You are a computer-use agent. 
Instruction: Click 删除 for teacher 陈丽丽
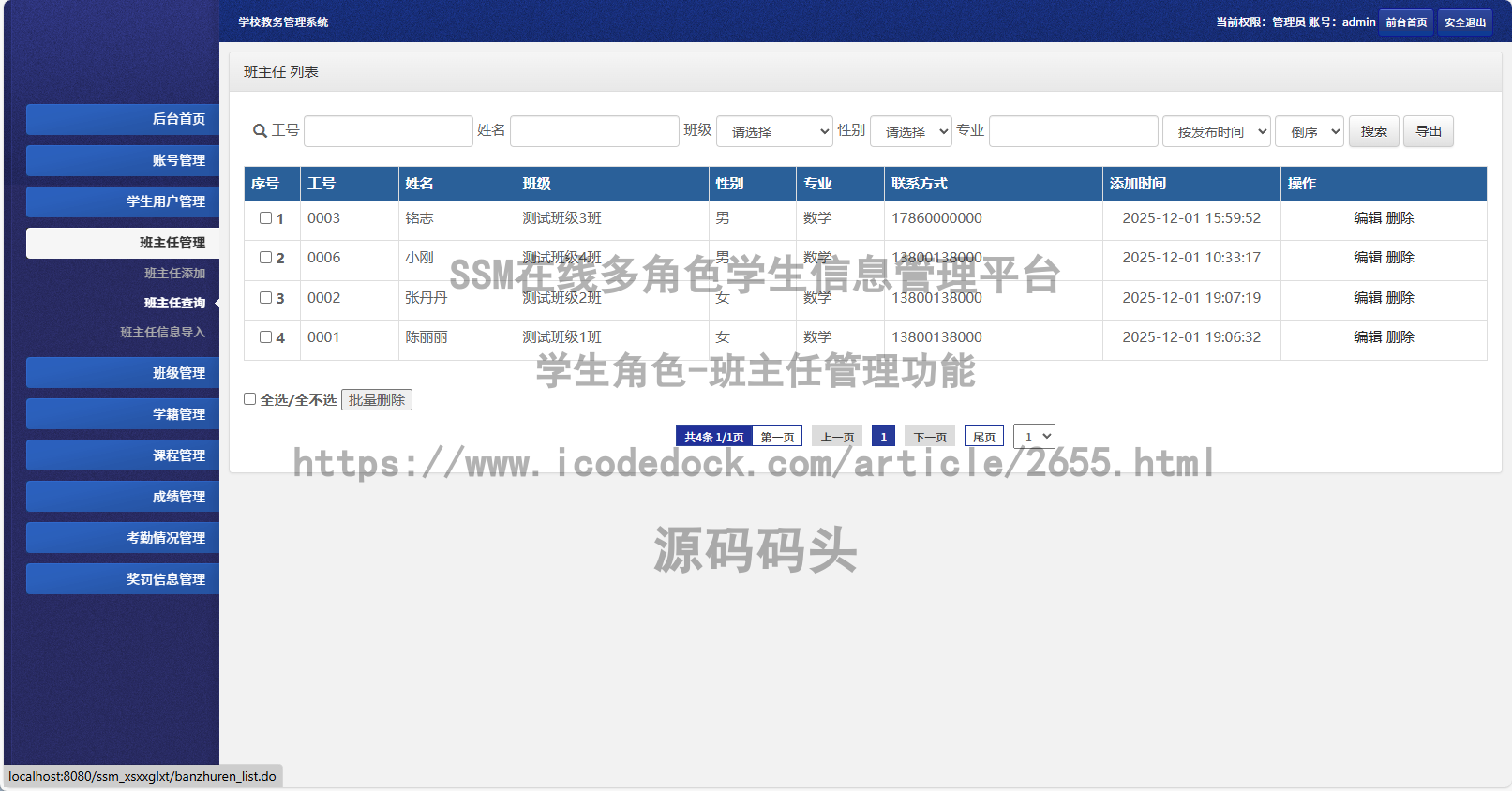(x=1400, y=337)
